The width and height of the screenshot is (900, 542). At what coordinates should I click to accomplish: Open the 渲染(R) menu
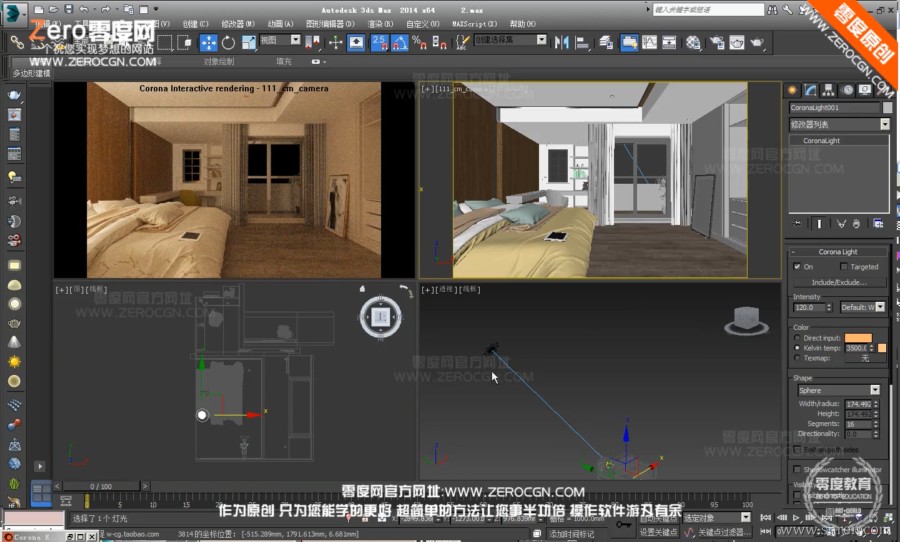[381, 24]
